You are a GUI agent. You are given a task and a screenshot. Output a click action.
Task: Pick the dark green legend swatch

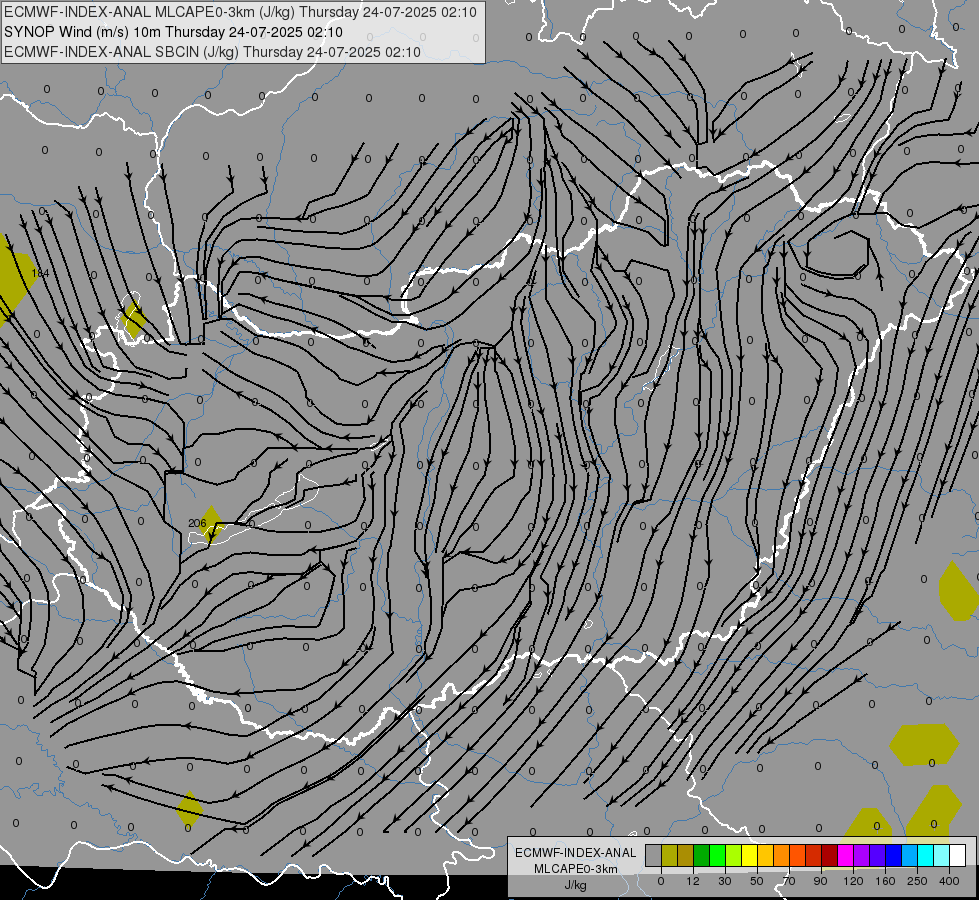point(702,855)
